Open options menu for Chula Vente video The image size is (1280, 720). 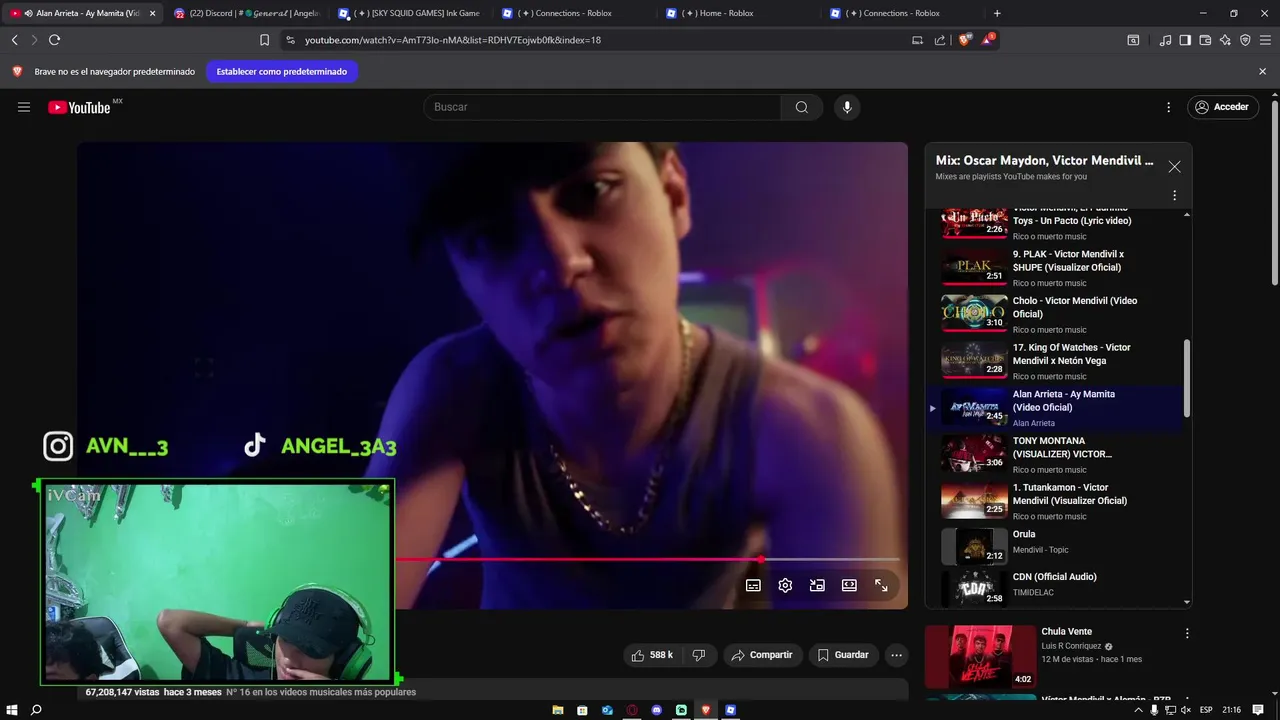click(1187, 634)
